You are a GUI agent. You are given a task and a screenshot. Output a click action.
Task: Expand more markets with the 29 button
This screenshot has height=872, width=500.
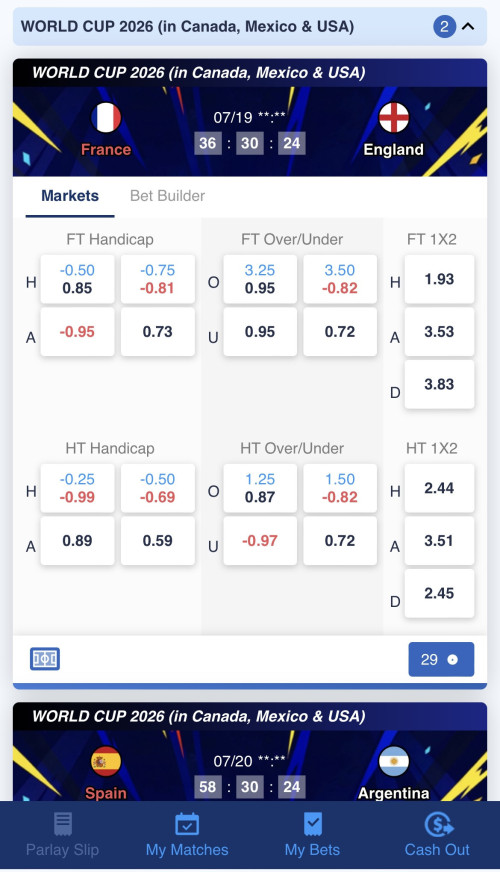[x=441, y=660]
